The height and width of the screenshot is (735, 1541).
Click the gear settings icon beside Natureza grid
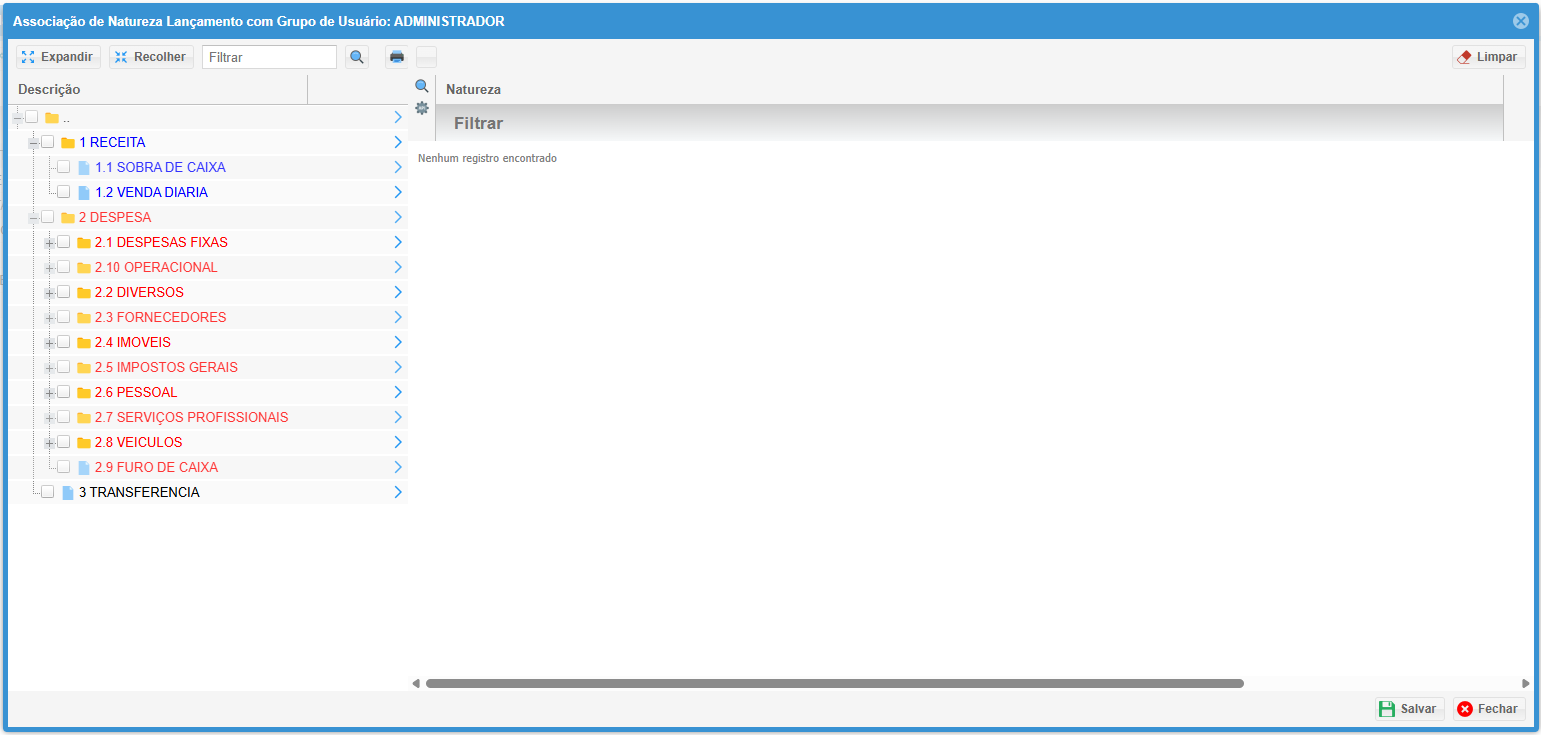point(422,108)
